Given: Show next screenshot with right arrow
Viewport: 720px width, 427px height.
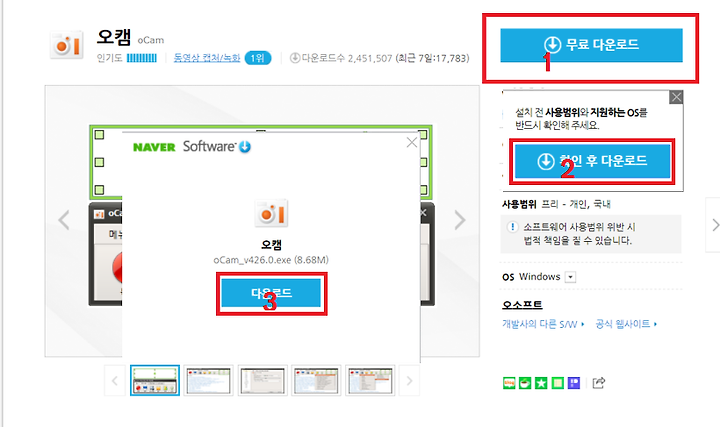Looking at the screenshot, I should pos(460,220).
